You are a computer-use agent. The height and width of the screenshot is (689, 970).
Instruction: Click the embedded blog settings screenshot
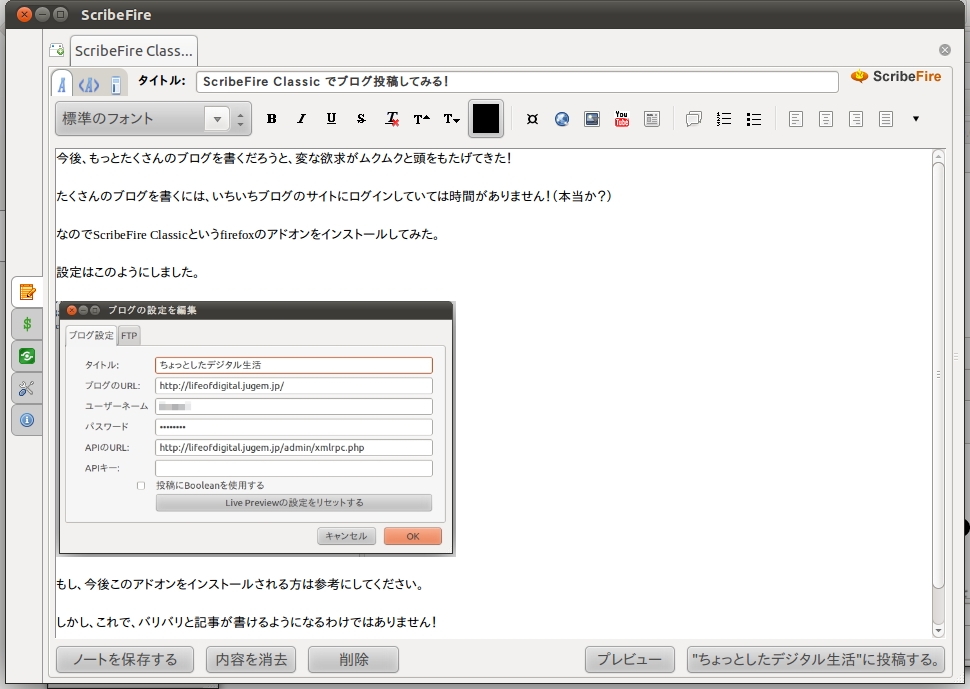tap(256, 428)
